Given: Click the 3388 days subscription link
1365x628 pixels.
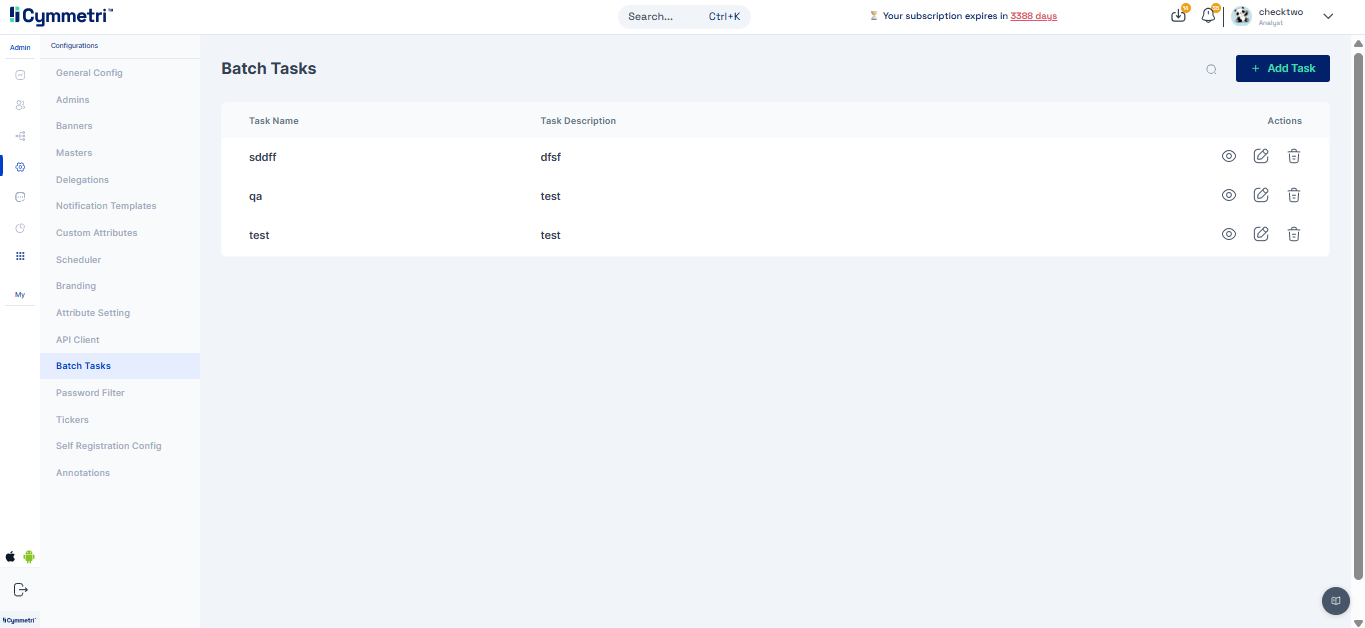Looking at the screenshot, I should click(1033, 16).
